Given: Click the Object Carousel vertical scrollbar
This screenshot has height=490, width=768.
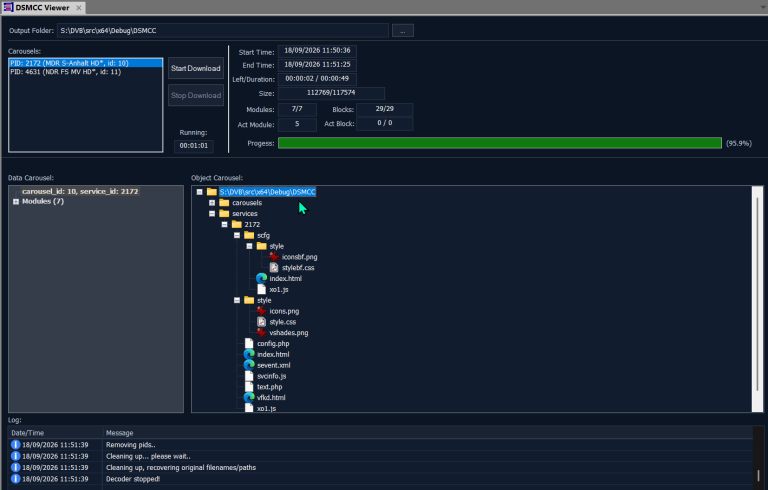Looking at the screenshot, I should click(757, 299).
